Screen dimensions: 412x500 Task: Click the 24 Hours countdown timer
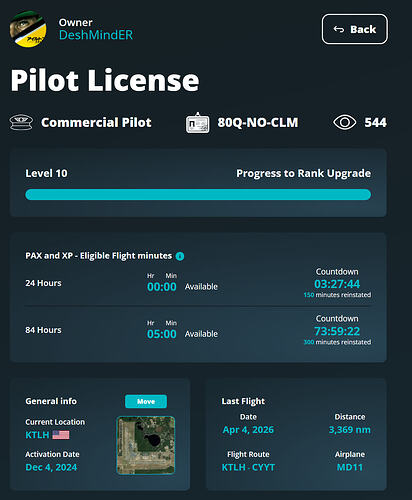[x=337, y=284]
